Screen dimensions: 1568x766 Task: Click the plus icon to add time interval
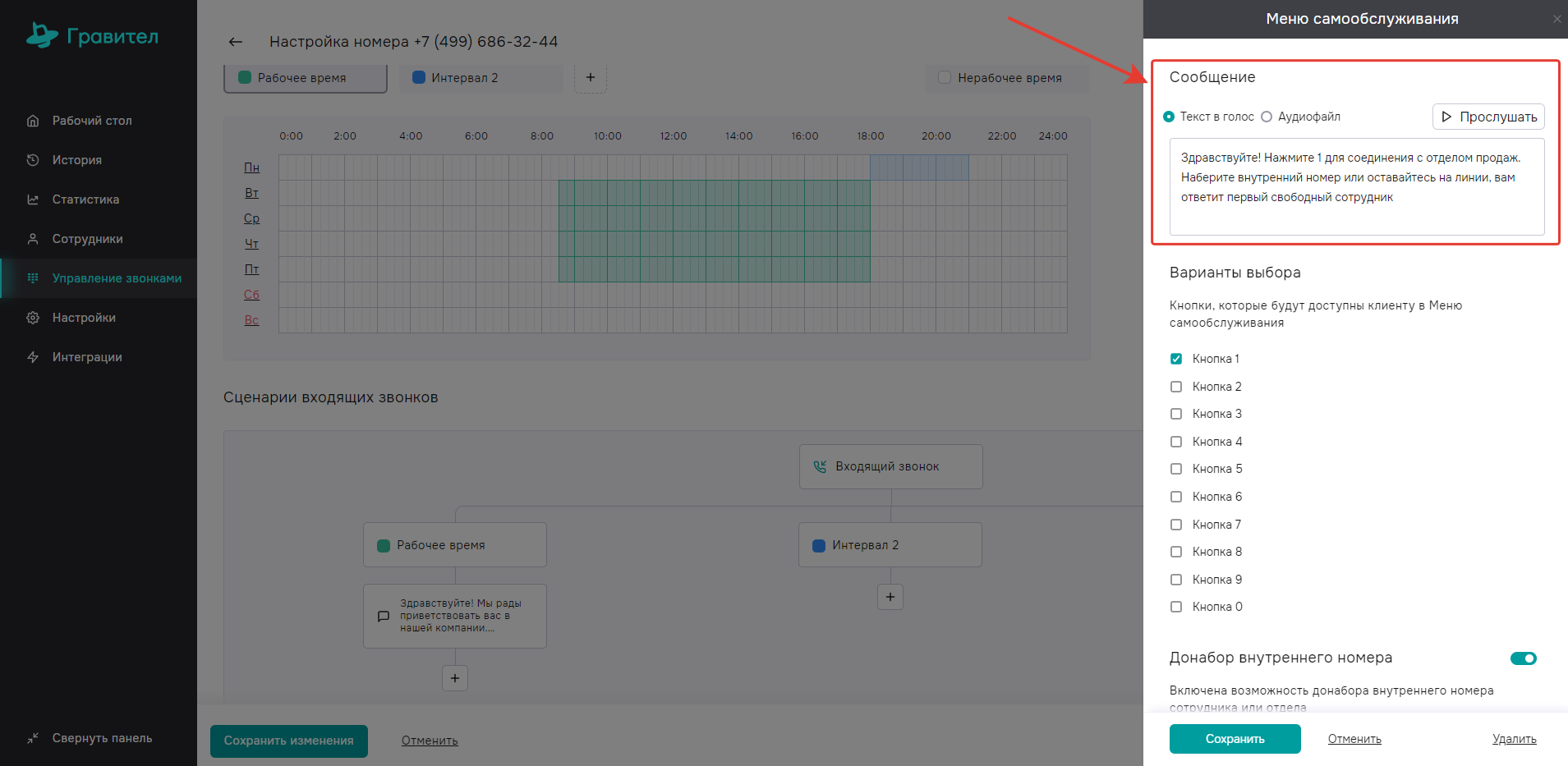pos(590,78)
